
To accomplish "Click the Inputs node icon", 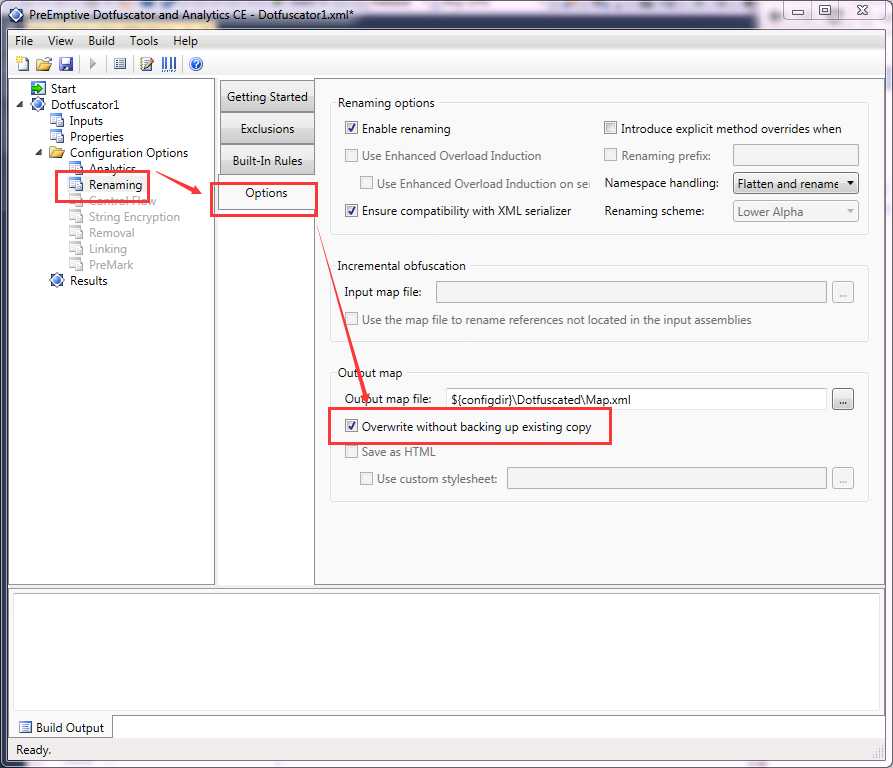I will pos(57,120).
